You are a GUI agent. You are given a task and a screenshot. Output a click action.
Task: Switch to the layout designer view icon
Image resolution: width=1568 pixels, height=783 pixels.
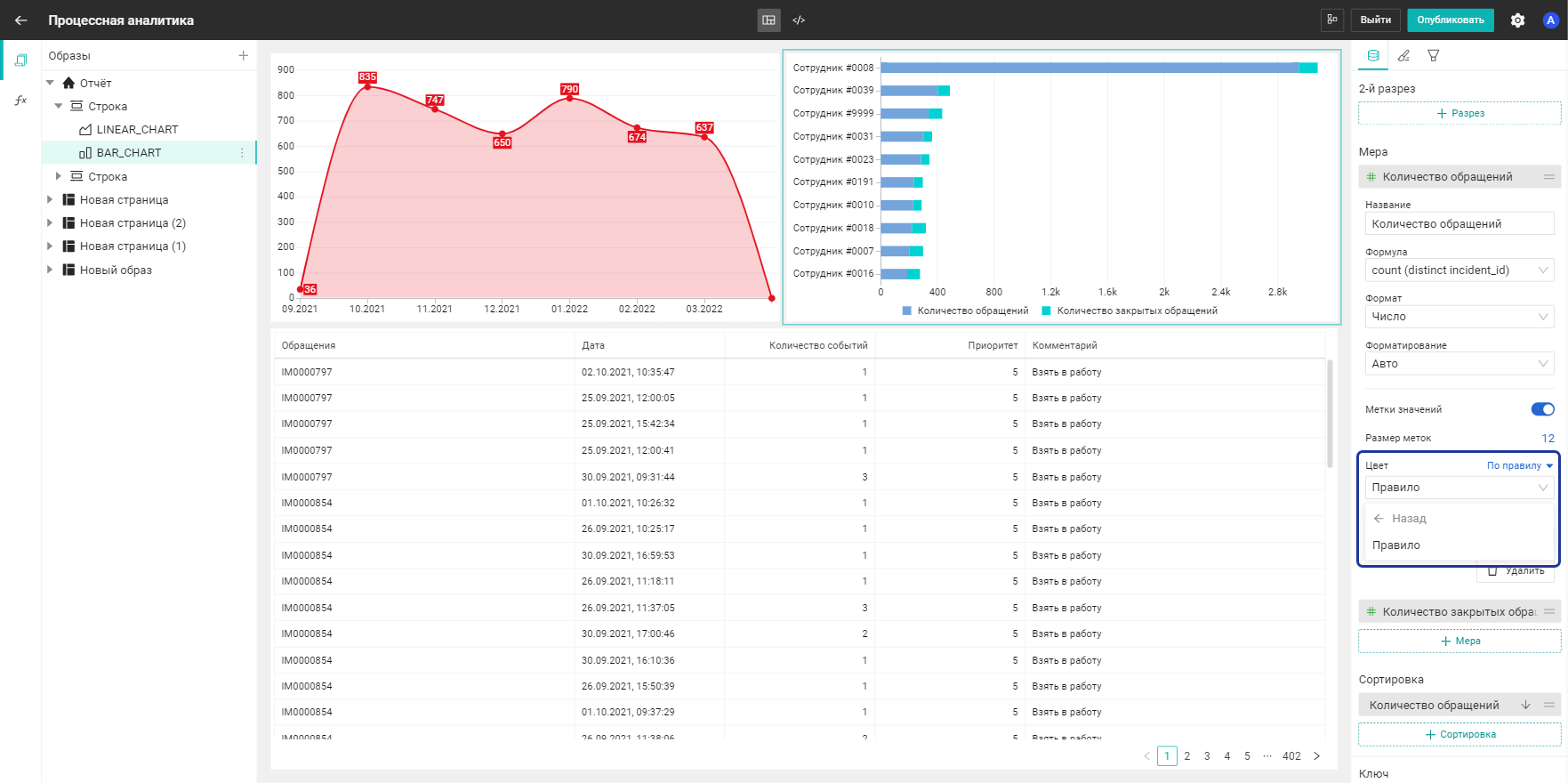click(x=768, y=20)
